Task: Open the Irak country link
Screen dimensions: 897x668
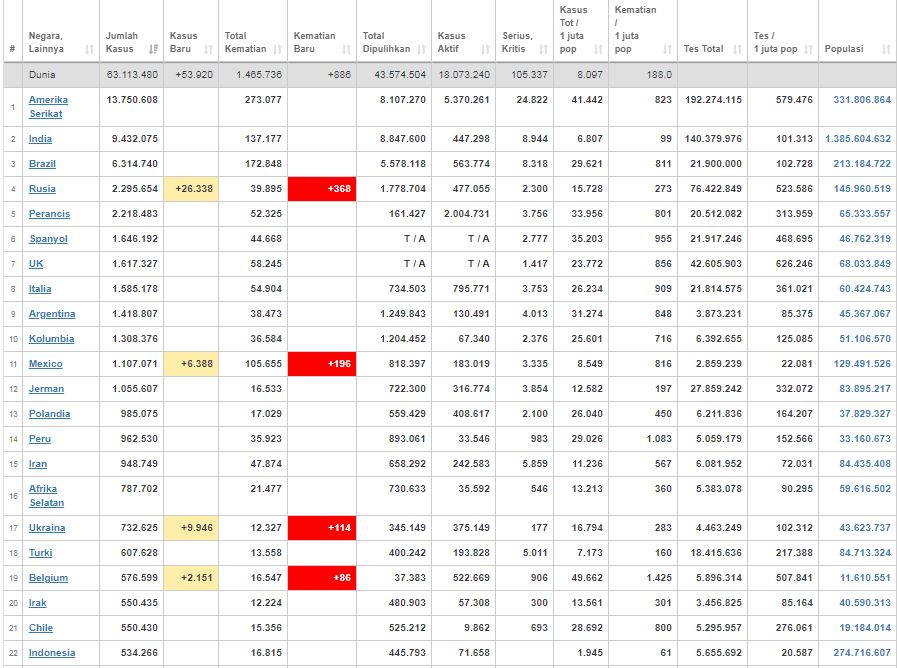Action: [x=38, y=603]
